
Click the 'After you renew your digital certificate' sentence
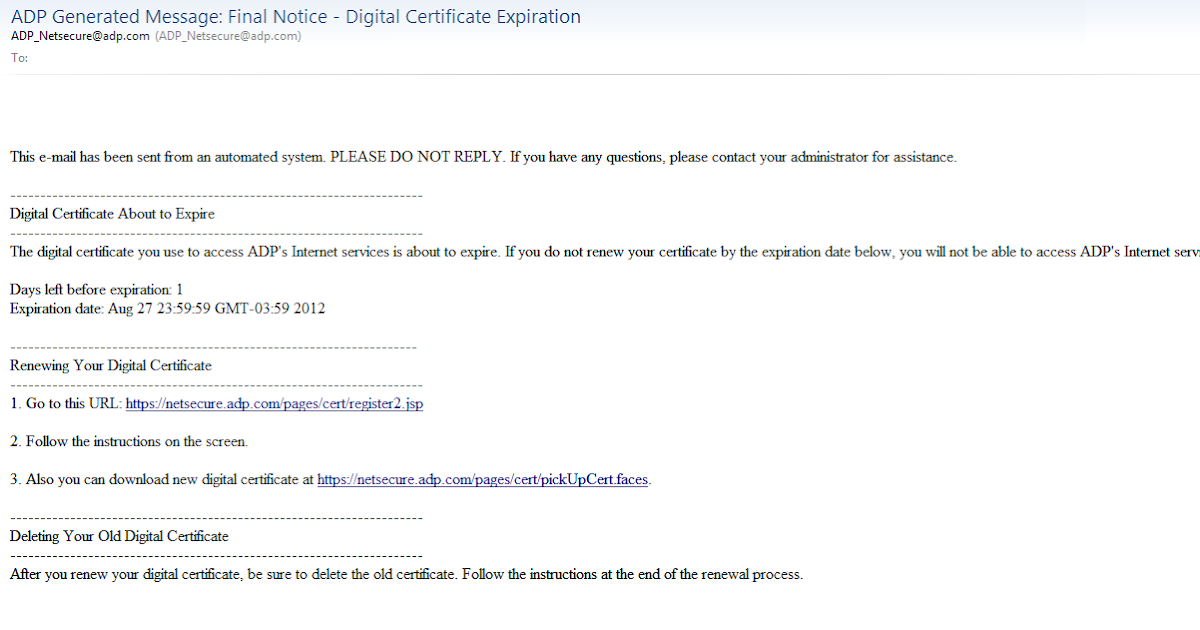tap(406, 574)
